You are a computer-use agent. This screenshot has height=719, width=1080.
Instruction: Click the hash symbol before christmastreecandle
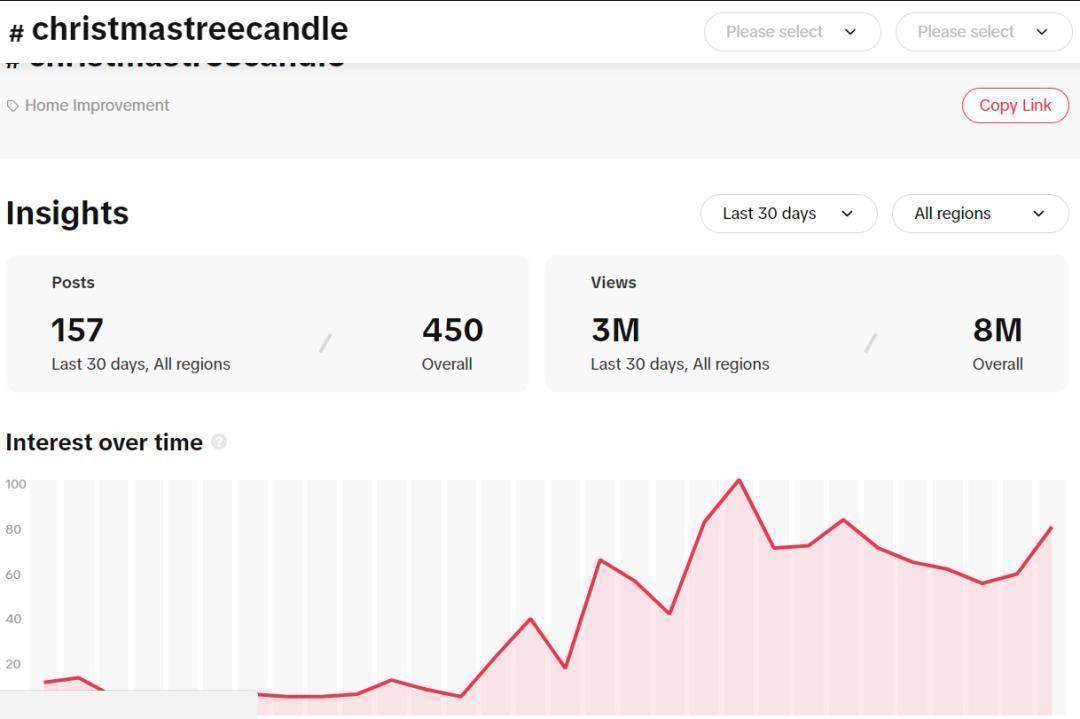pos(17,32)
